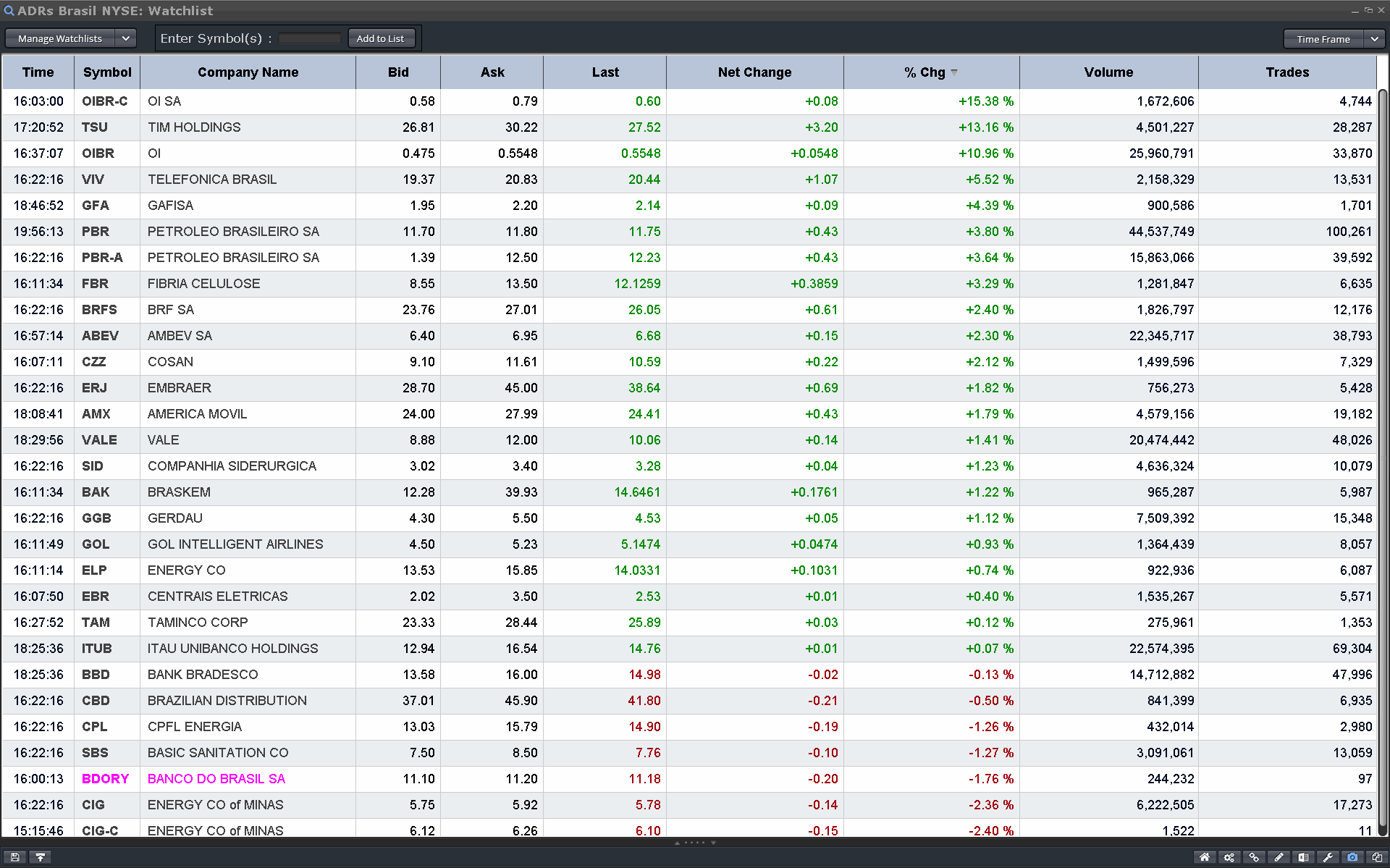Click the home icon in bottom toolbar
Image resolution: width=1390 pixels, height=868 pixels.
[x=1205, y=857]
